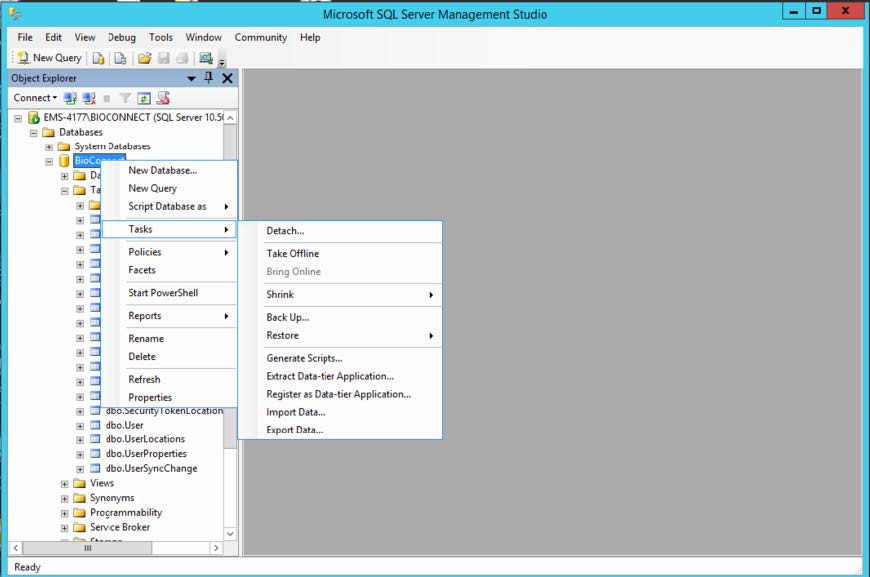Collapse the Databases tree node

tap(32, 131)
